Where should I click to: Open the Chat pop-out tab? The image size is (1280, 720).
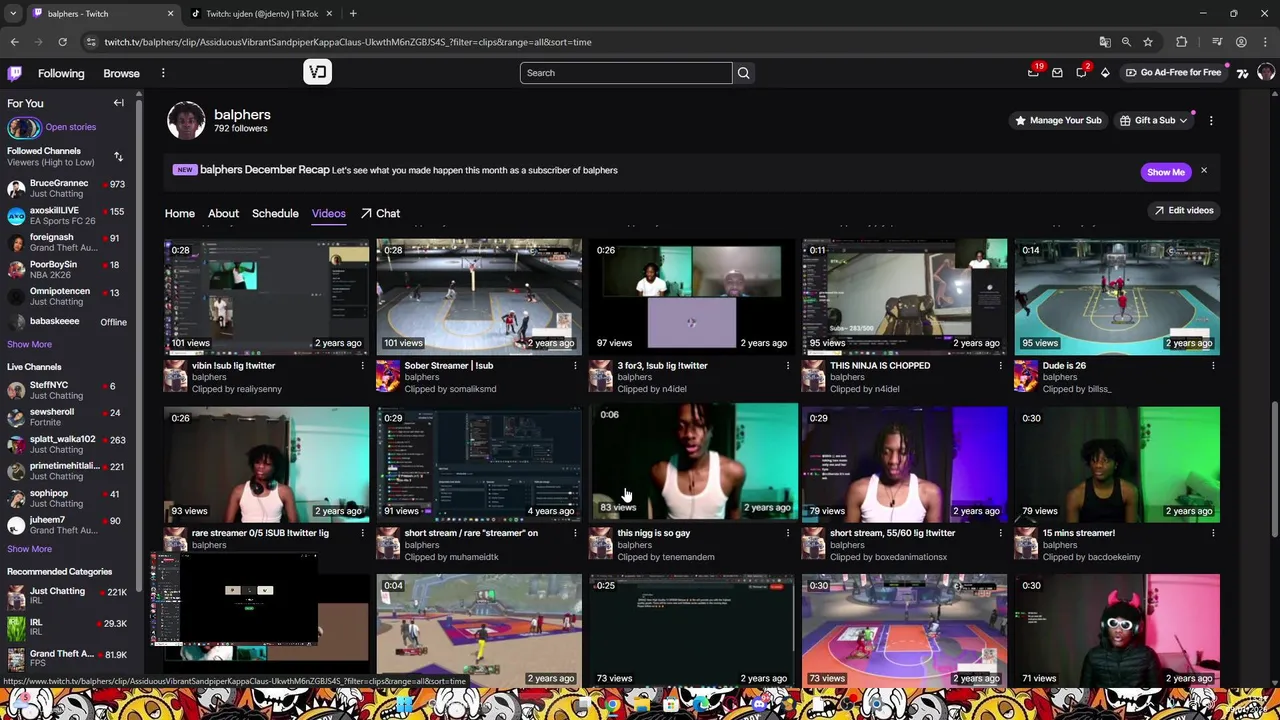(x=380, y=213)
